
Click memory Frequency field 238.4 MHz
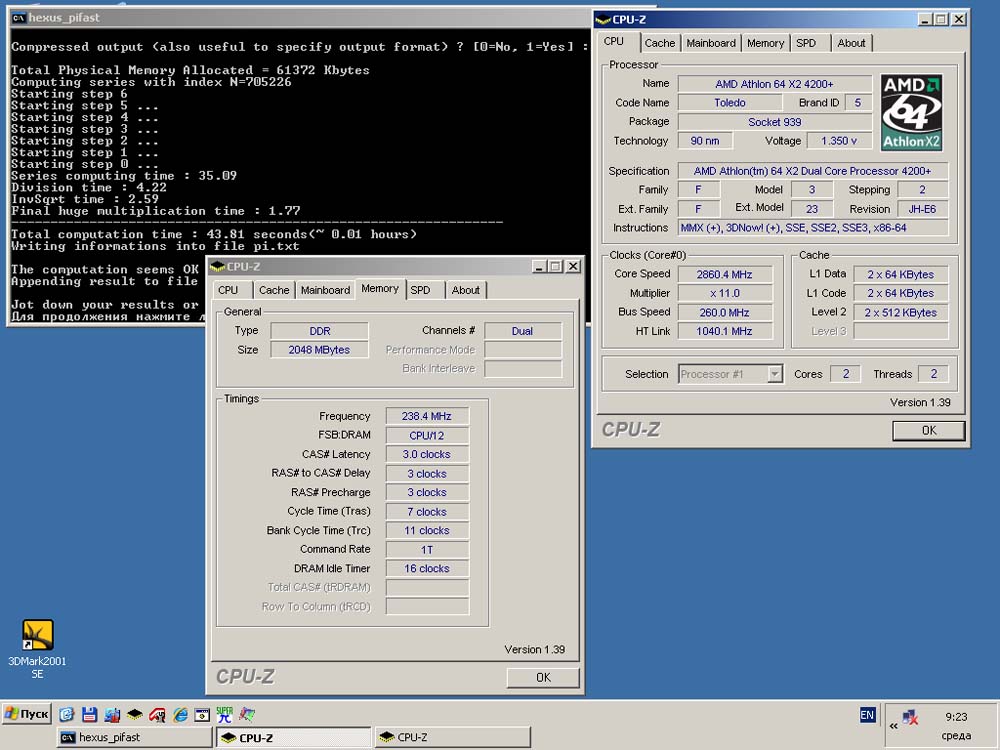[427, 416]
